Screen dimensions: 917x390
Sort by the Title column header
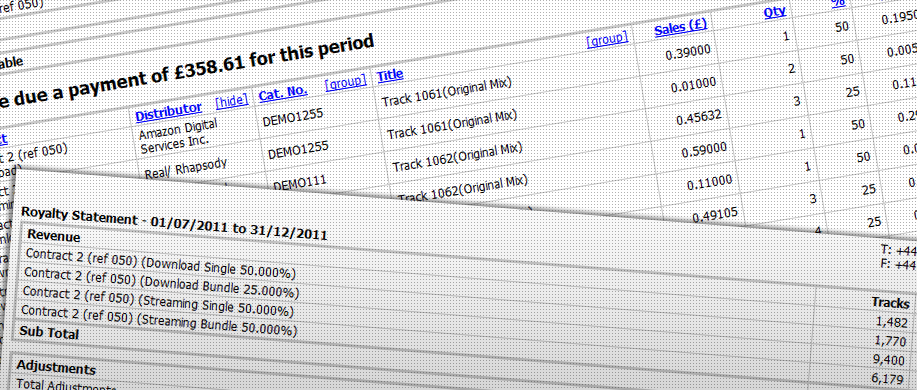pos(390,75)
